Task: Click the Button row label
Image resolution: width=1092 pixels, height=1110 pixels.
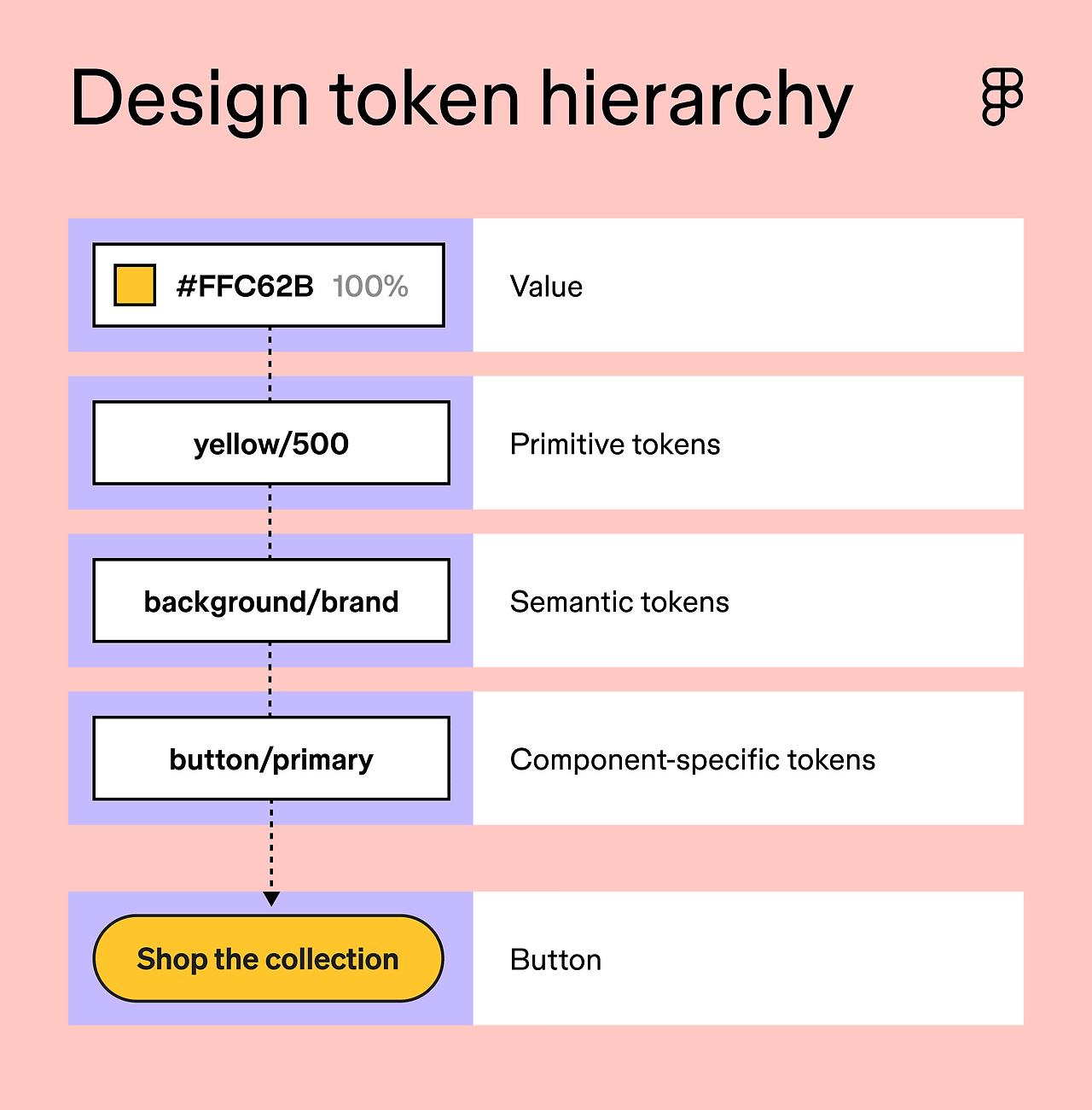Action: point(555,960)
